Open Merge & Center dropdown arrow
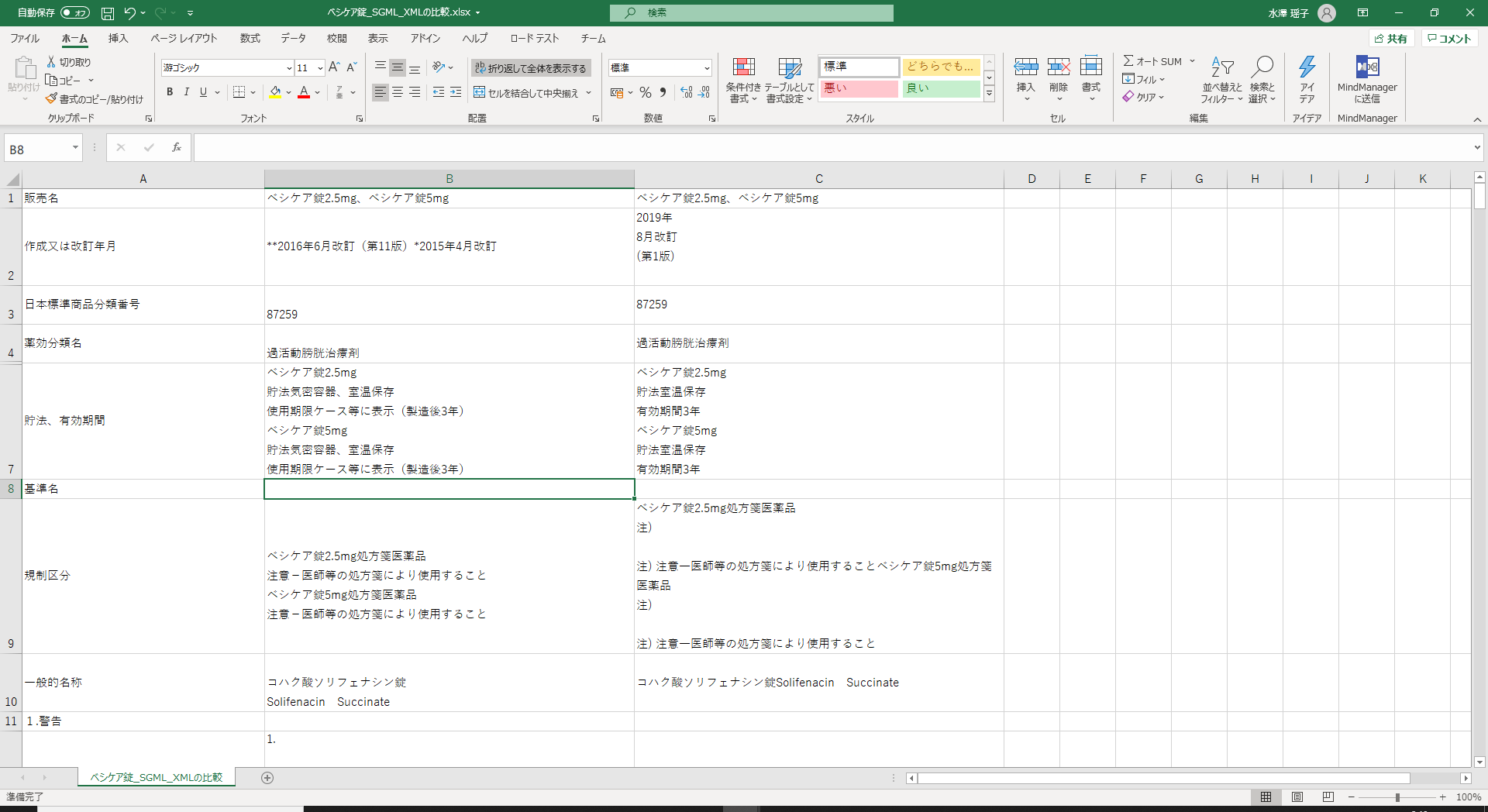 589,93
